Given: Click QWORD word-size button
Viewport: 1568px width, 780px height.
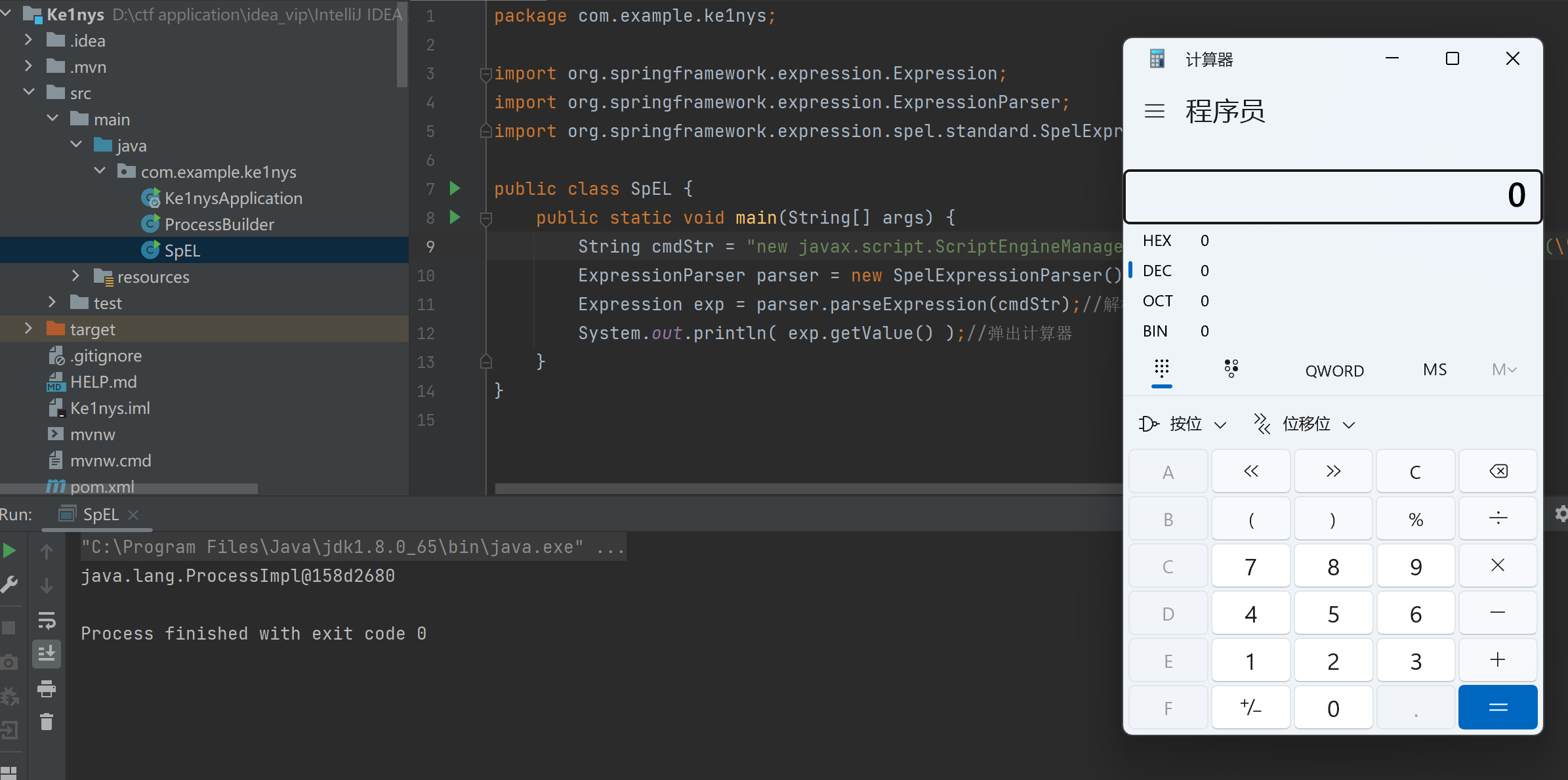Looking at the screenshot, I should pos(1334,371).
